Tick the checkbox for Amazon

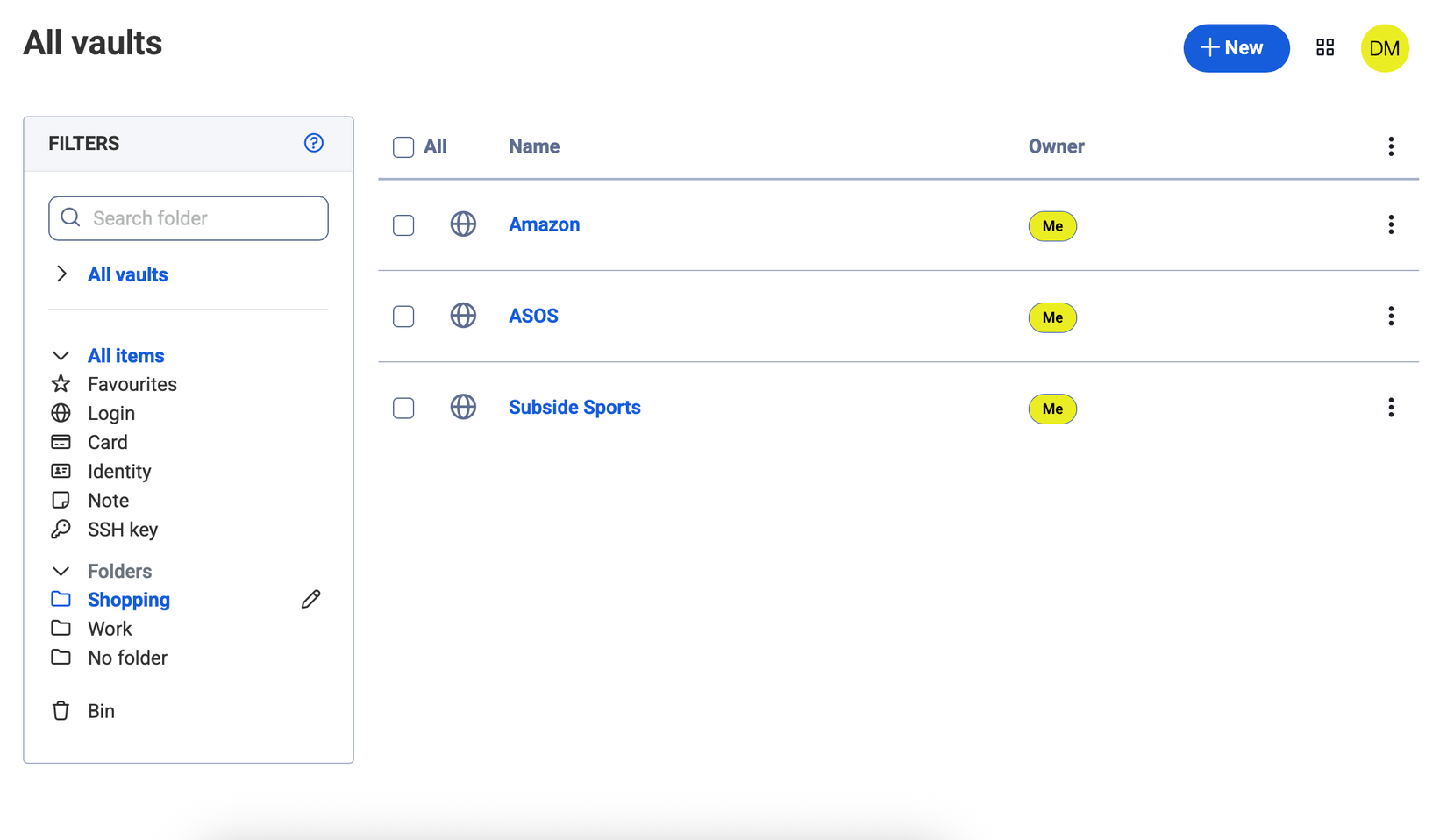click(x=403, y=225)
